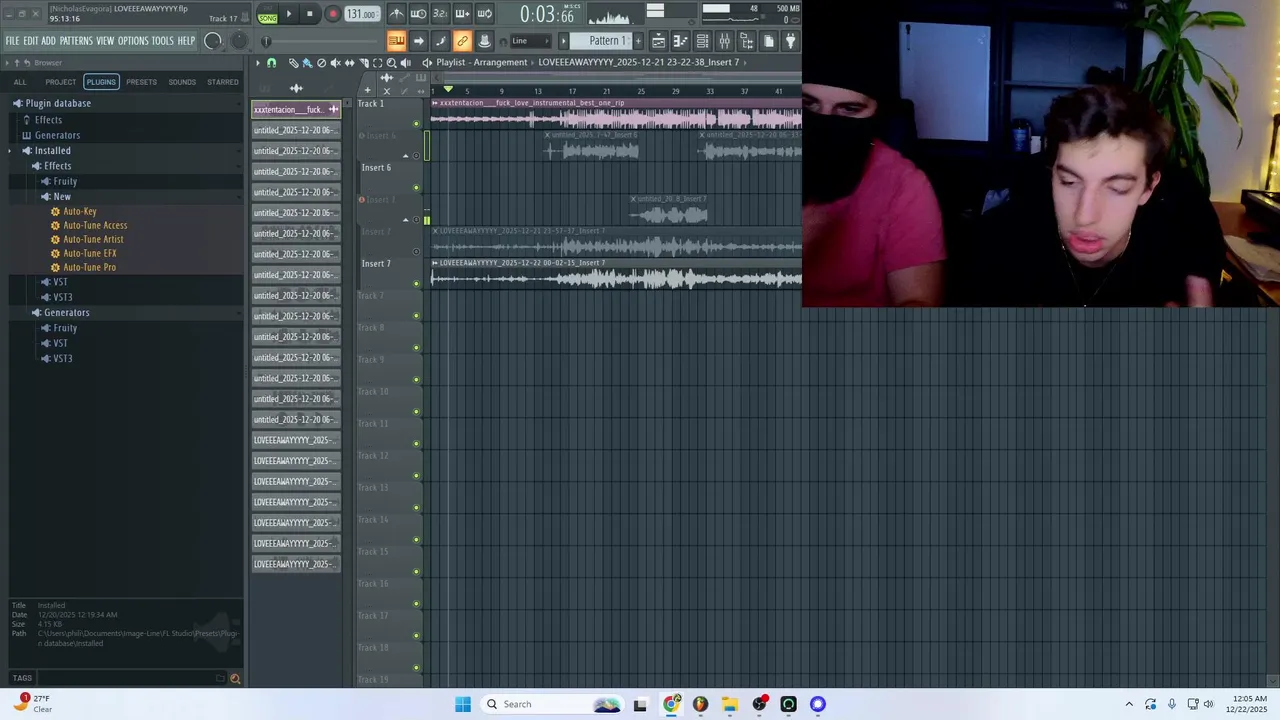
Task: Click the Windows Start button
Action: 462,704
